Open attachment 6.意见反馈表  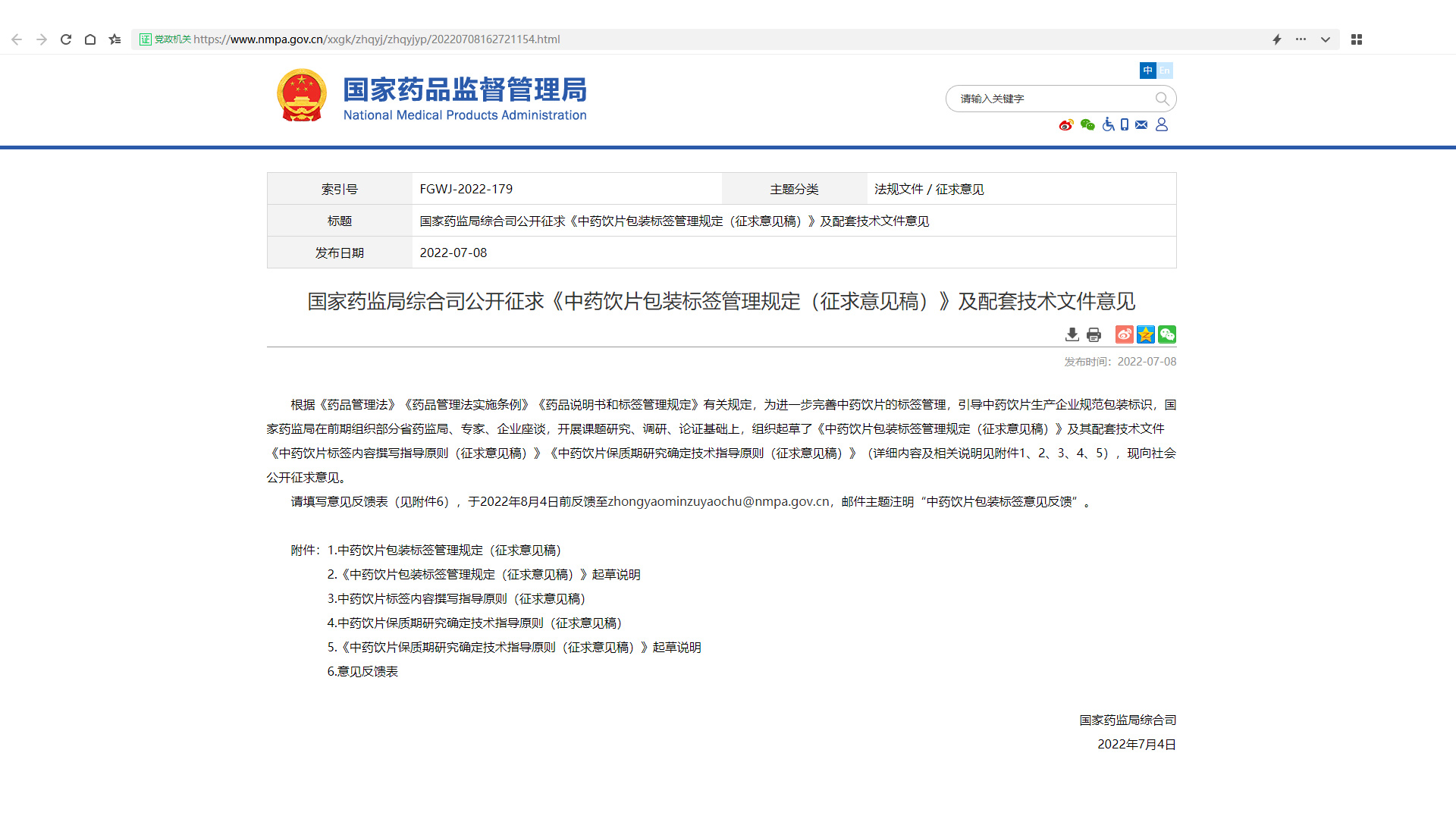(362, 671)
